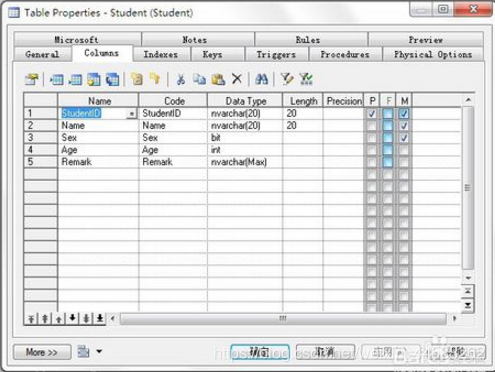Jump to last row grid arrow

(468, 305)
